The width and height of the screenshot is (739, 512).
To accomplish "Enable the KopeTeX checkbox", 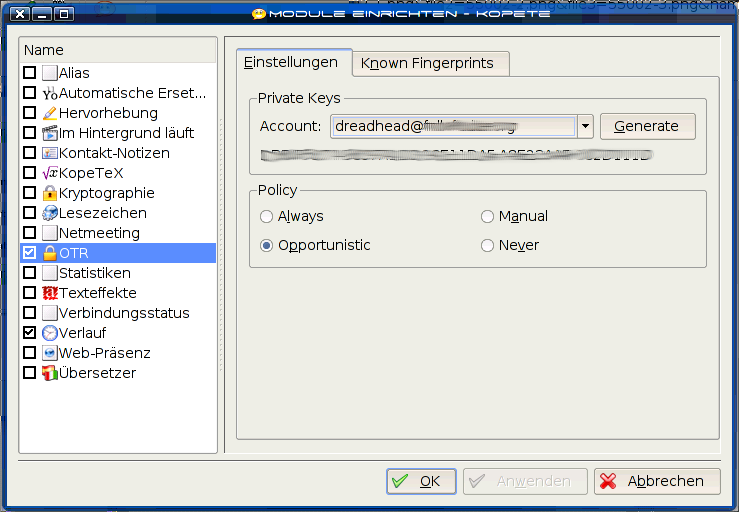I will pyautogui.click(x=29, y=173).
